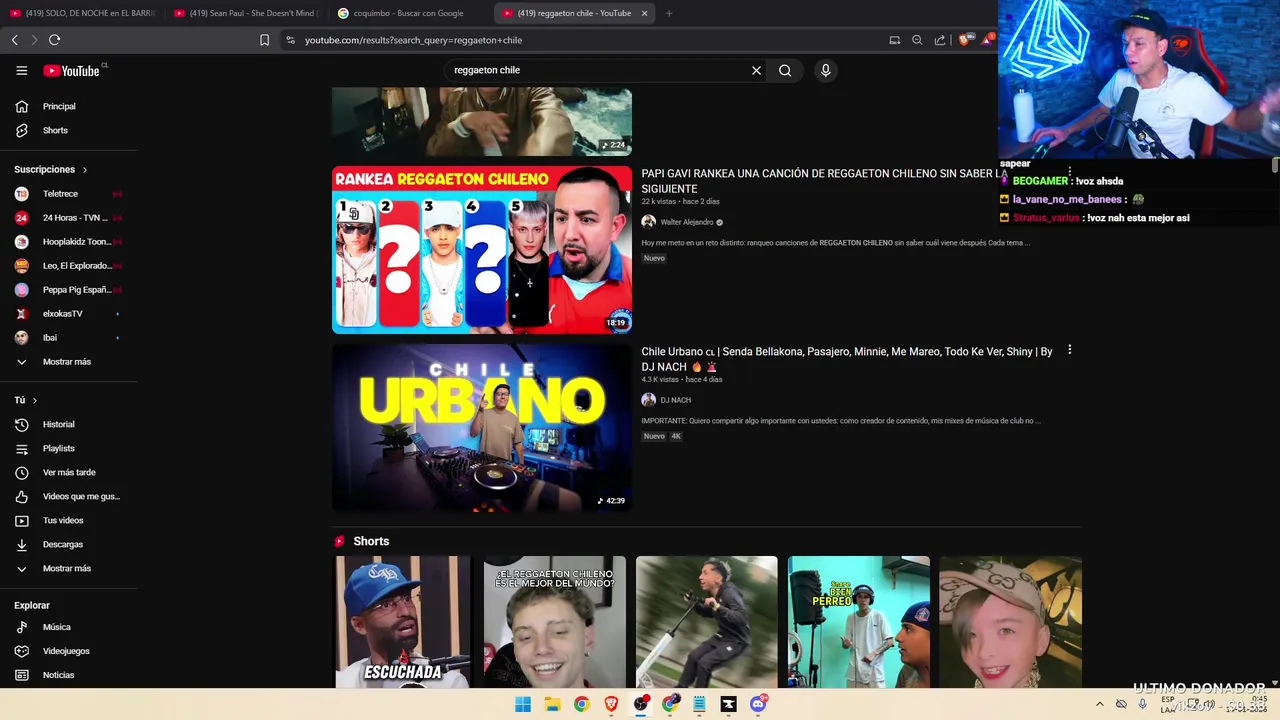Start voice search with microphone button

tap(825, 70)
